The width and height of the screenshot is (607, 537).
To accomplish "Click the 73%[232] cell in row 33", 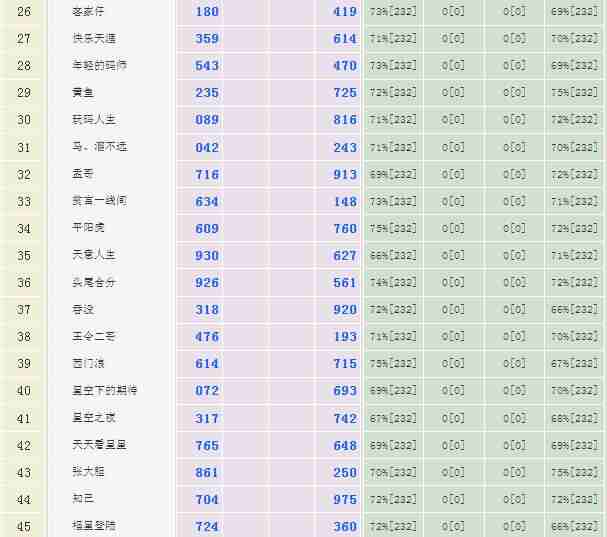I will tap(392, 201).
